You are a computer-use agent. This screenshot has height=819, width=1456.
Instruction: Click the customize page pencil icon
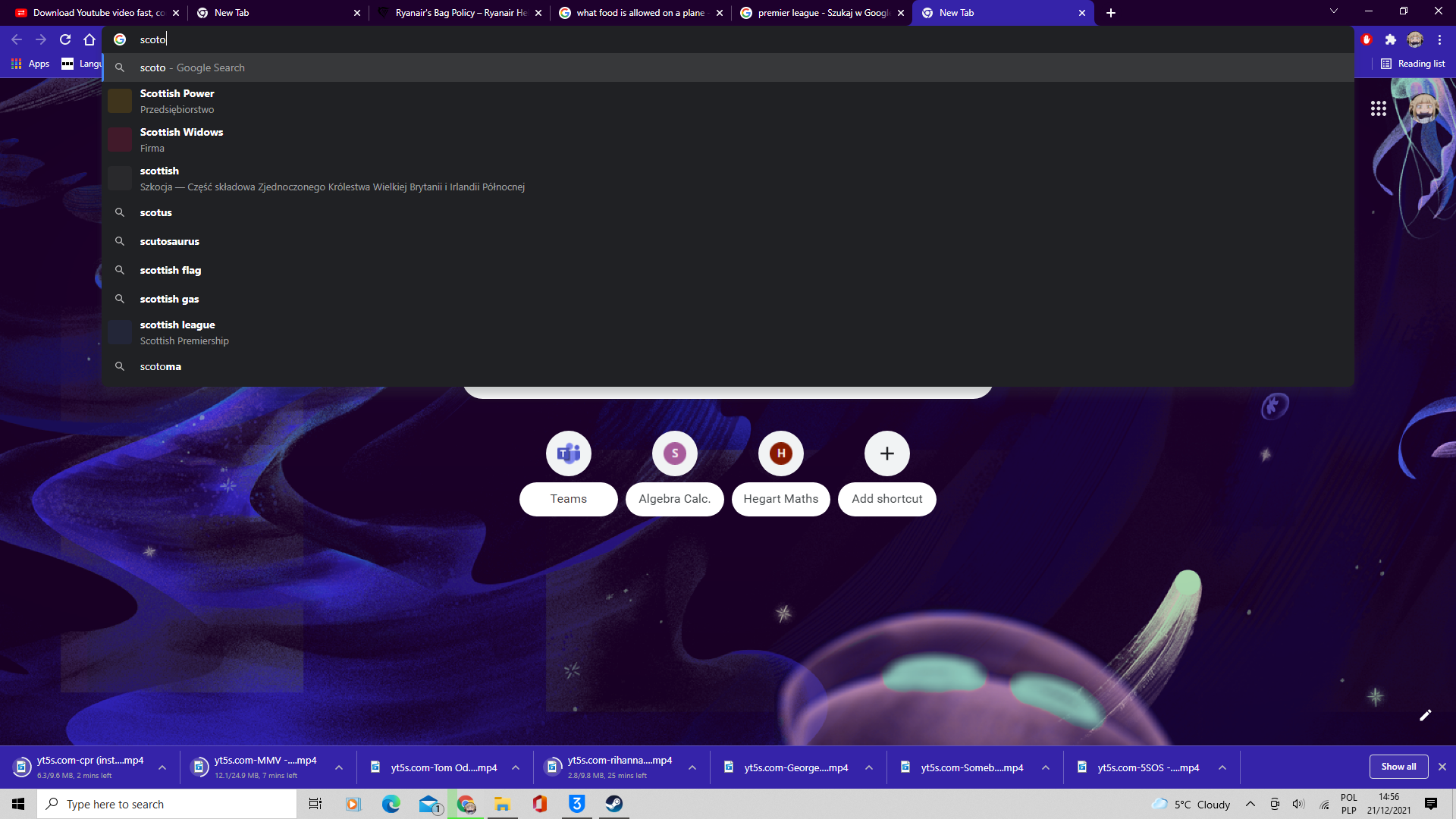click(x=1425, y=715)
